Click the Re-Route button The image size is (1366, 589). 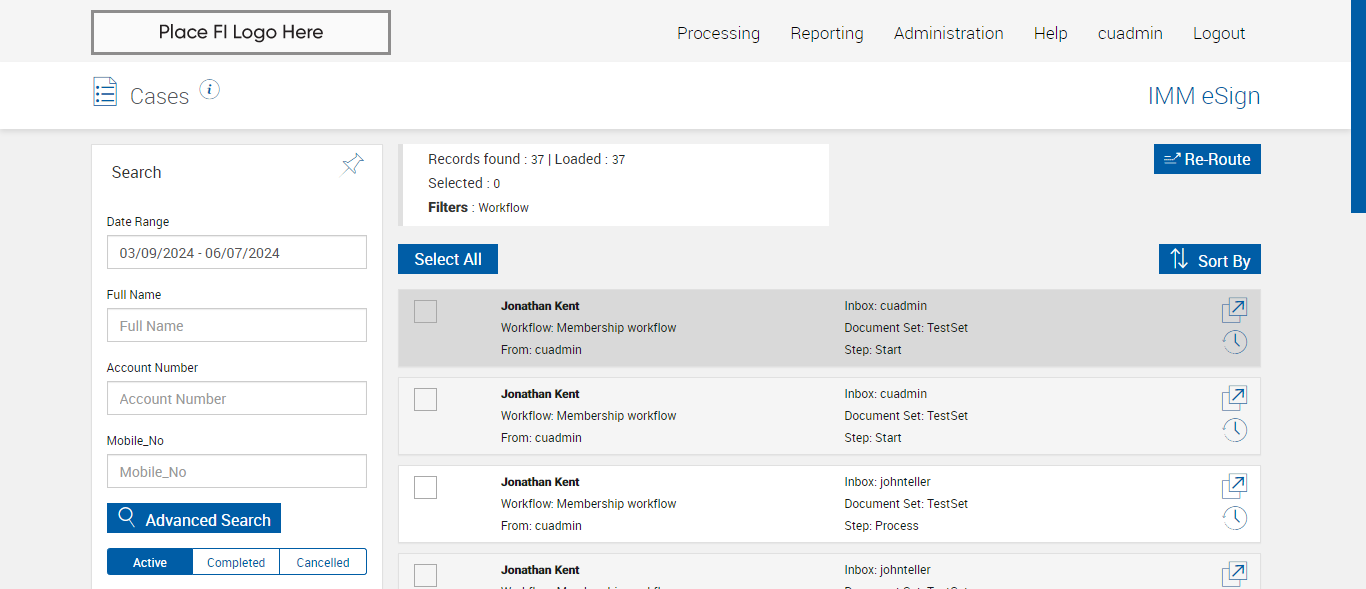click(1207, 159)
